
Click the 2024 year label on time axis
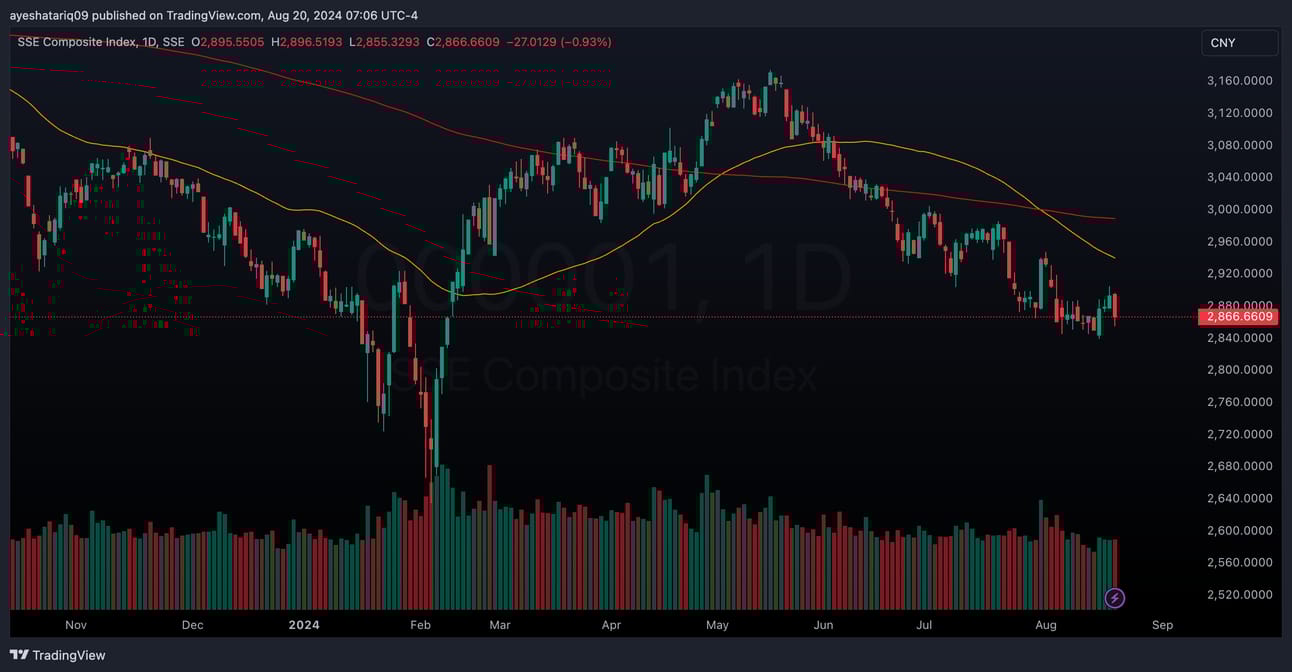(304, 625)
